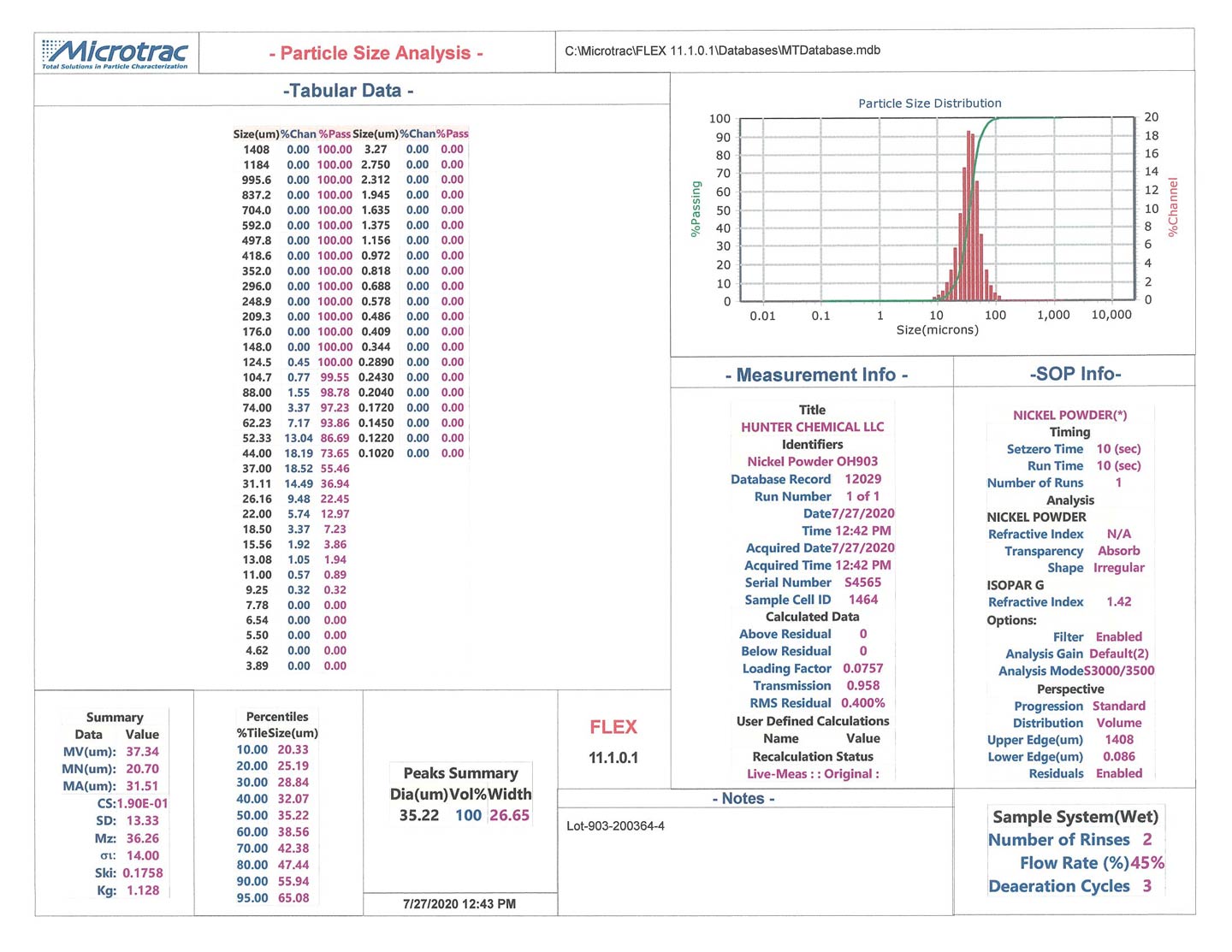Image resolution: width=1232 pixels, height=952 pixels.
Task: Click the %Channel axis label on chart
Action: point(1173,207)
